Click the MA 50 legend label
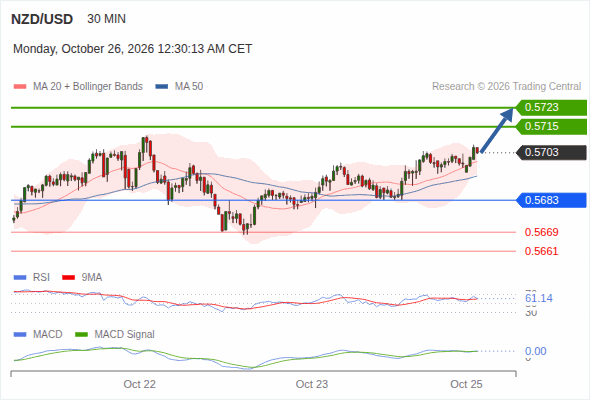 pyautogui.click(x=189, y=87)
